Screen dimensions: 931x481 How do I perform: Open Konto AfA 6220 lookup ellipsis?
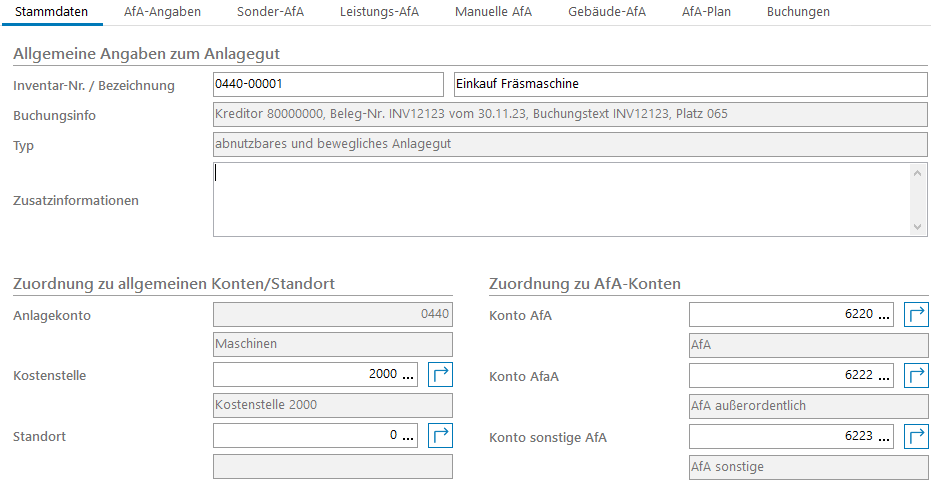click(x=883, y=315)
